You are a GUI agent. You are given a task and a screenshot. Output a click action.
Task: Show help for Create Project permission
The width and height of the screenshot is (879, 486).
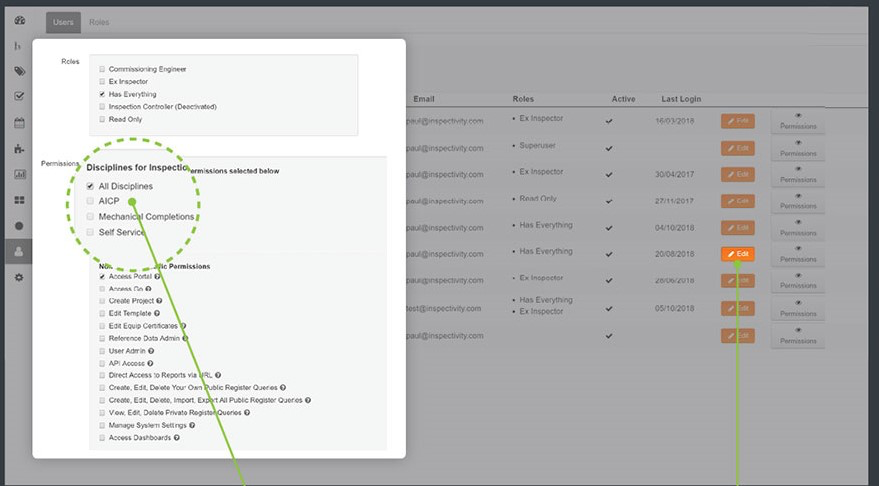[159, 301]
